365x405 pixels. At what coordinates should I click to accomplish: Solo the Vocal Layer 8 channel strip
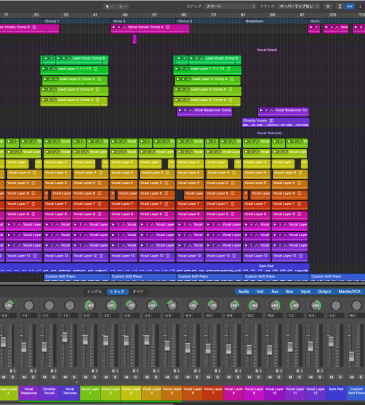click(x=238, y=377)
